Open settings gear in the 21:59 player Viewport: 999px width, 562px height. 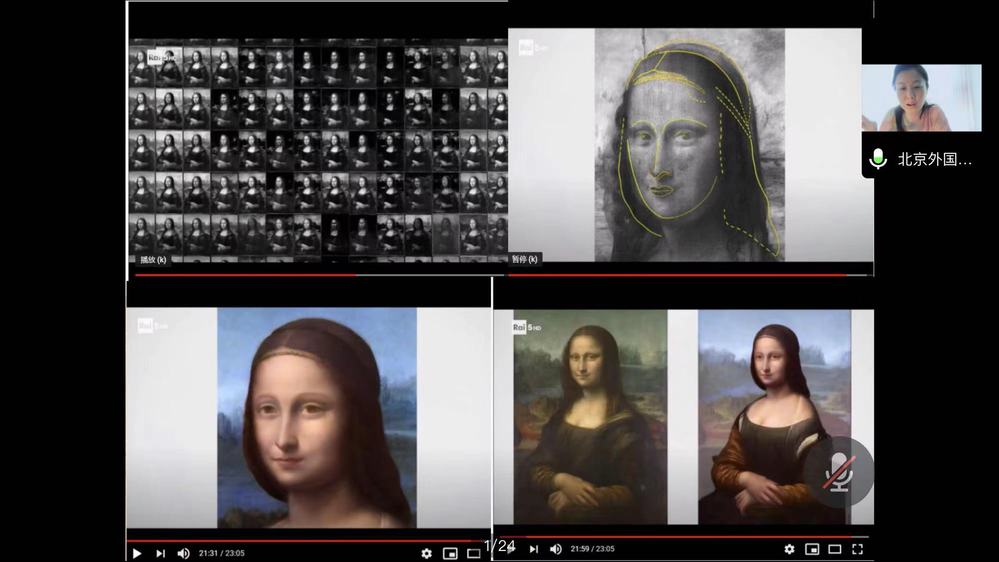(789, 549)
